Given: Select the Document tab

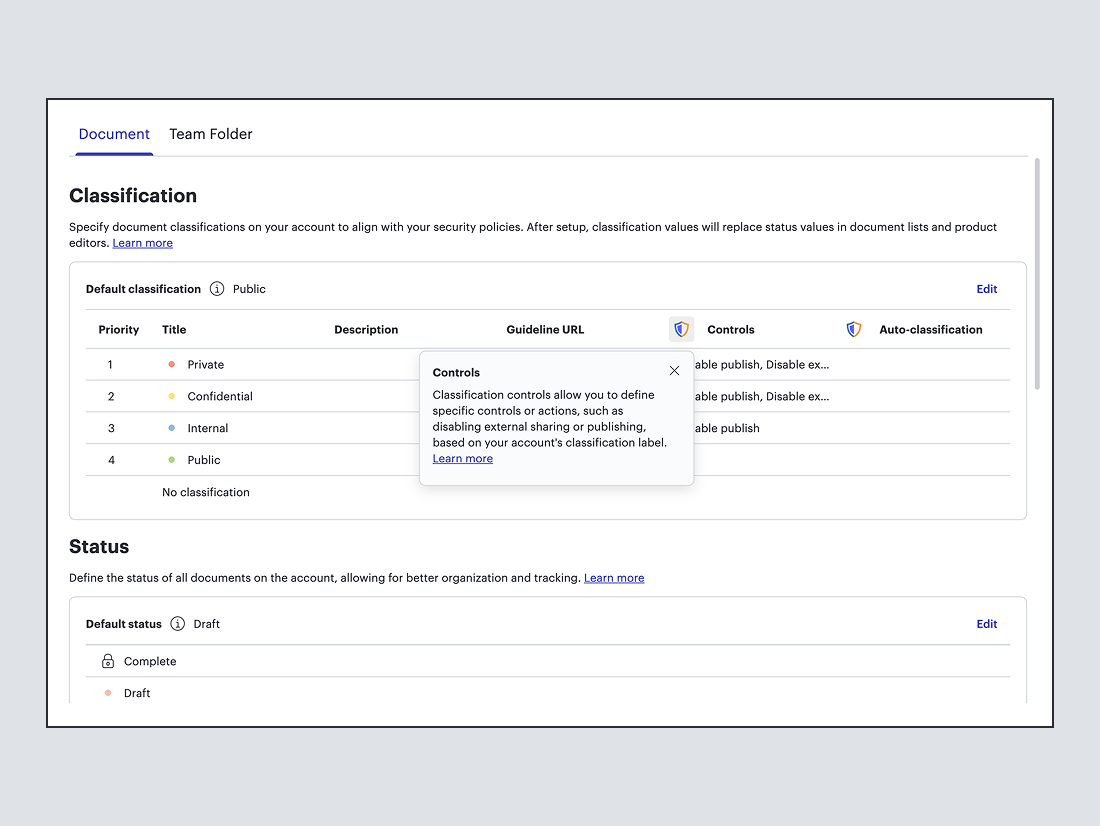Looking at the screenshot, I should tap(114, 134).
